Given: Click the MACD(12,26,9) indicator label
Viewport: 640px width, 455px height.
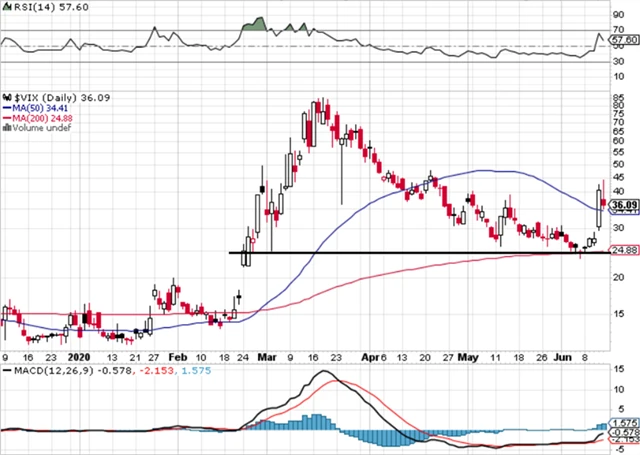Looking at the screenshot, I should click(40, 372).
